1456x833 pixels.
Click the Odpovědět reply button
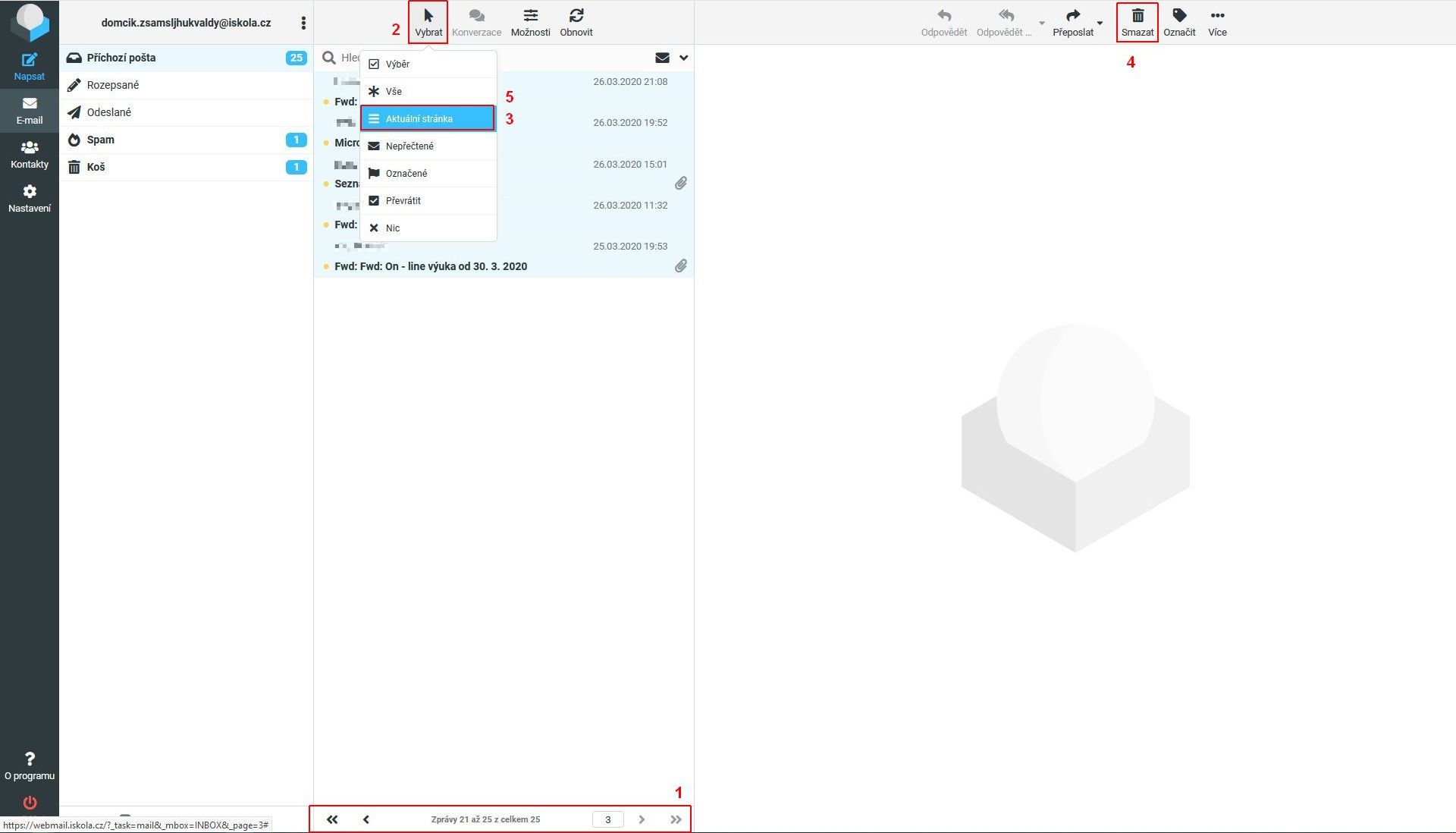[x=944, y=23]
